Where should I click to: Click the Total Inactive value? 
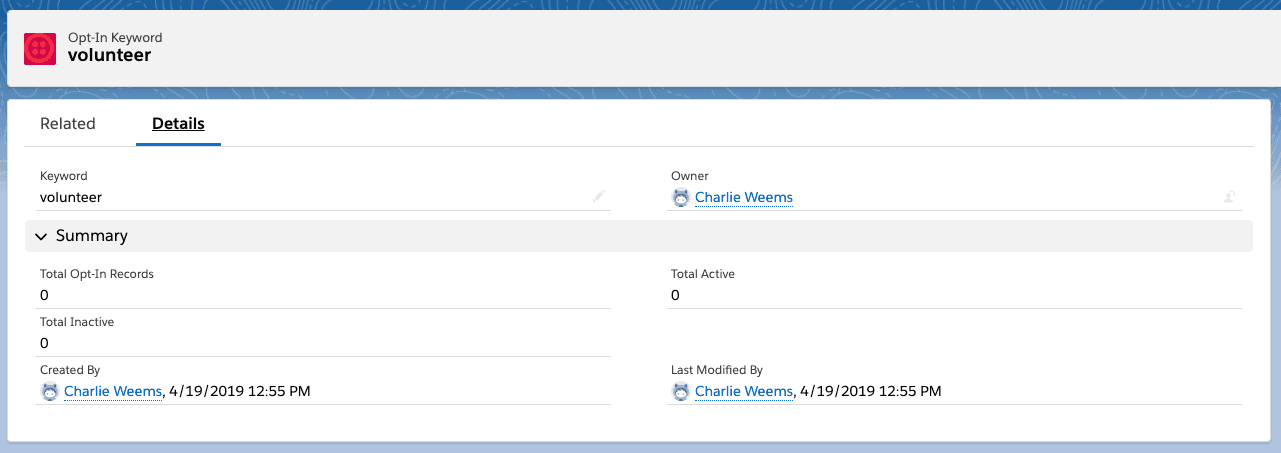click(x=44, y=343)
